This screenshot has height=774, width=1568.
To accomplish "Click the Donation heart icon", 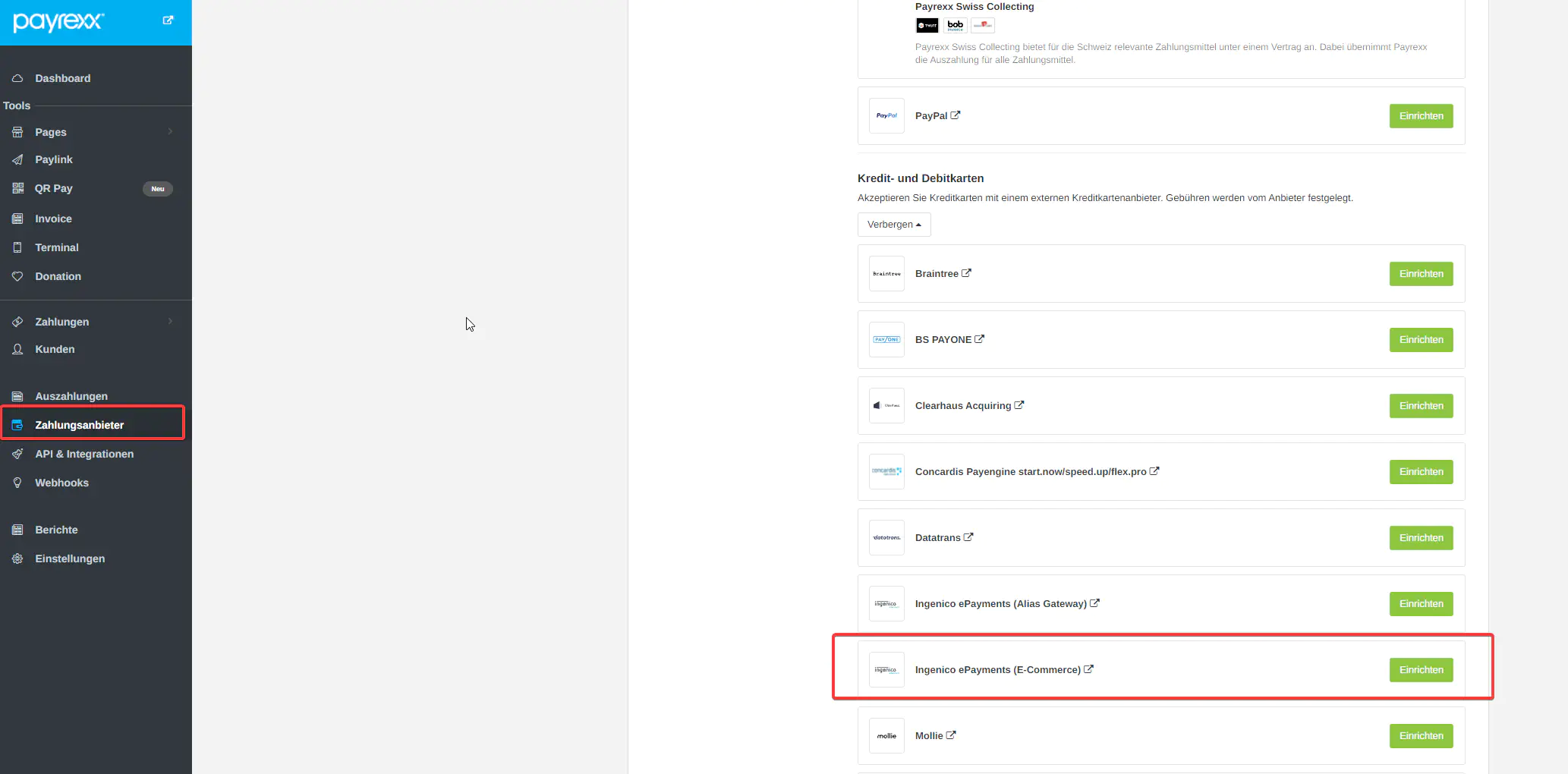I will (x=17, y=276).
